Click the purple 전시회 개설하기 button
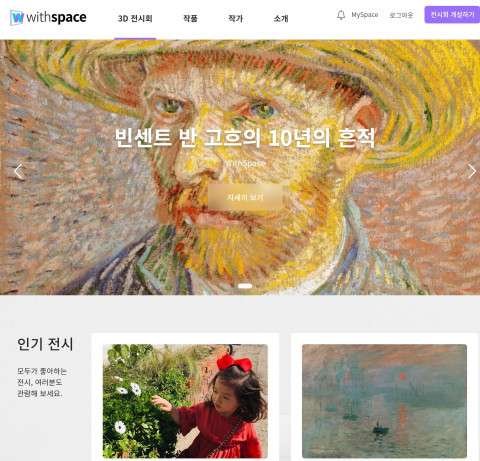 452,15
